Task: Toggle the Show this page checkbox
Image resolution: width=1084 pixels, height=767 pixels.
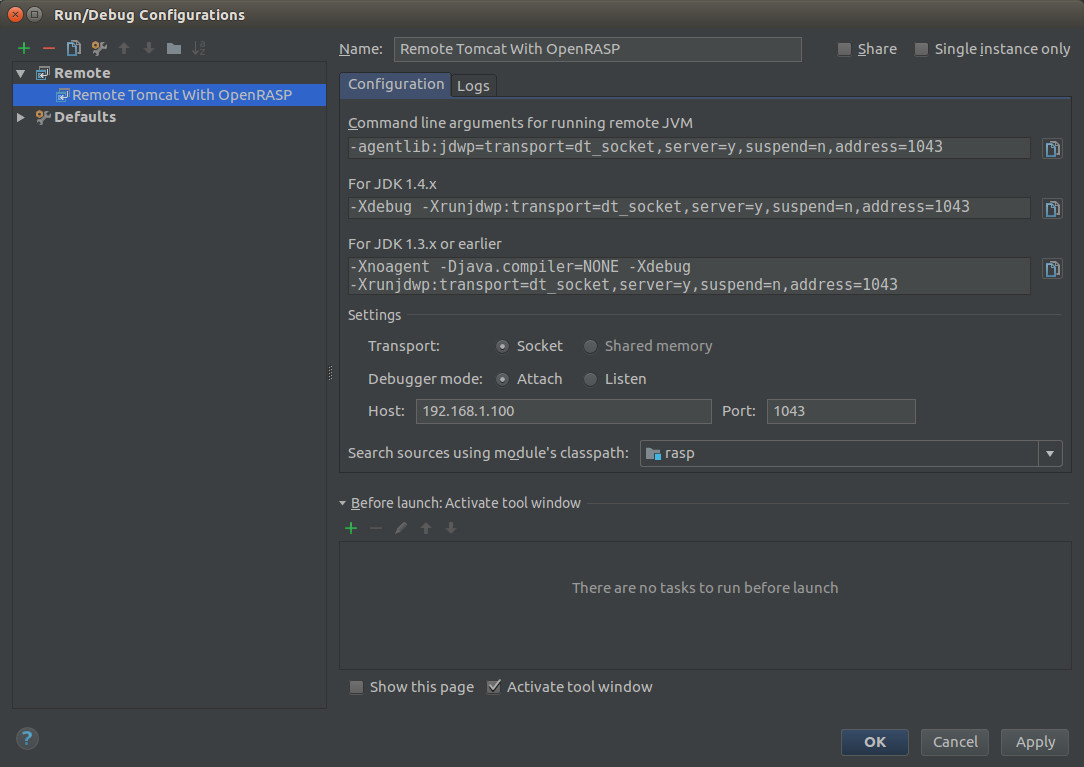Action: [357, 687]
